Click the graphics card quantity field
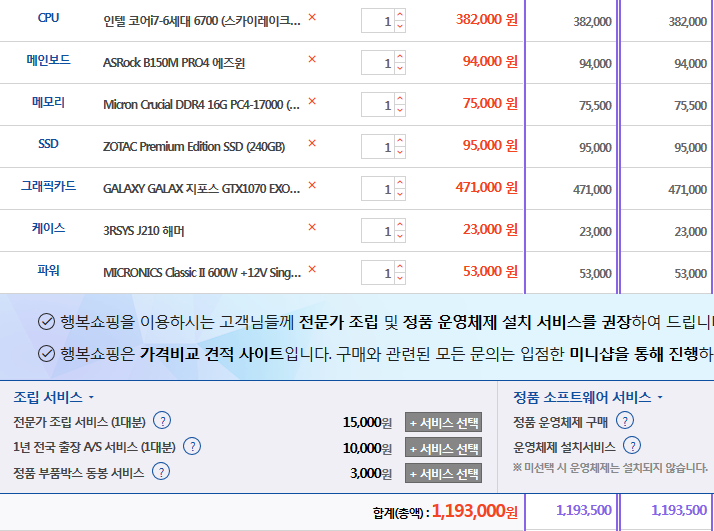The height and width of the screenshot is (531, 714). click(378, 189)
